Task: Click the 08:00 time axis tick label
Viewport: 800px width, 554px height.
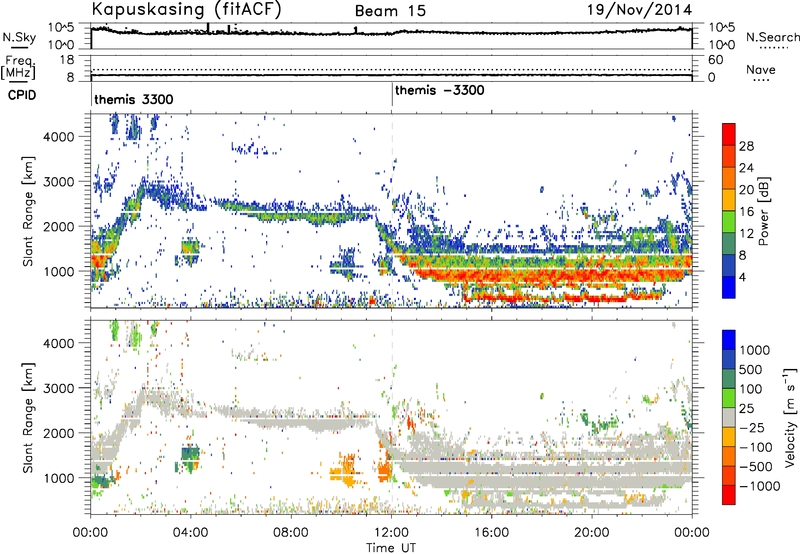Action: point(291,533)
